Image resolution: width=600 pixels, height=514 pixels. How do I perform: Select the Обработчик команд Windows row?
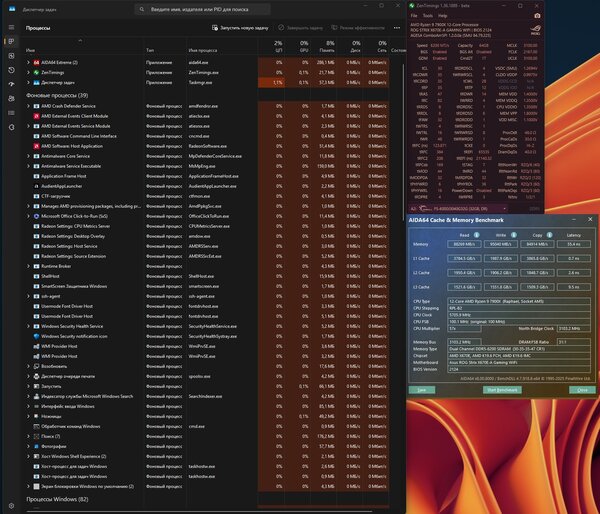tap(207, 426)
